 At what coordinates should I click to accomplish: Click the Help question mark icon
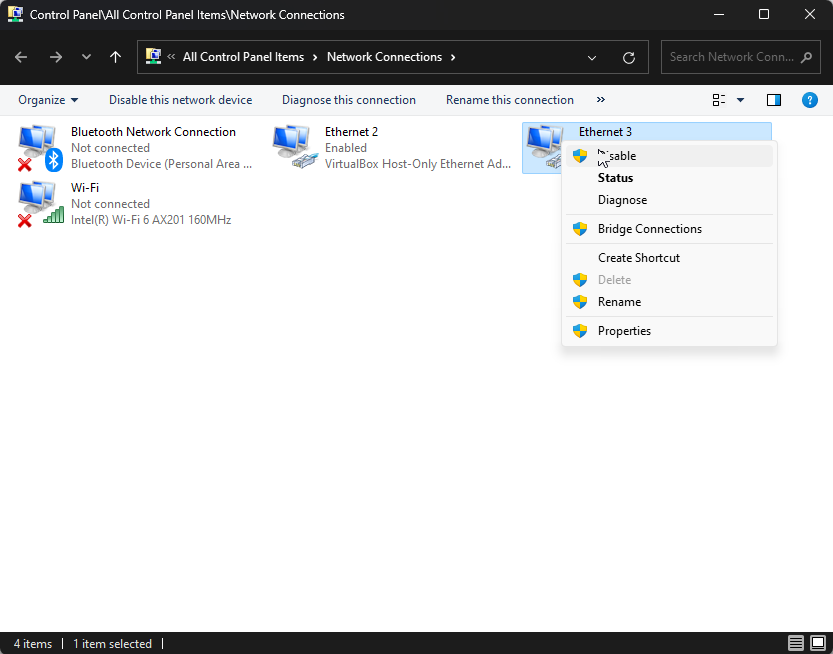(810, 100)
